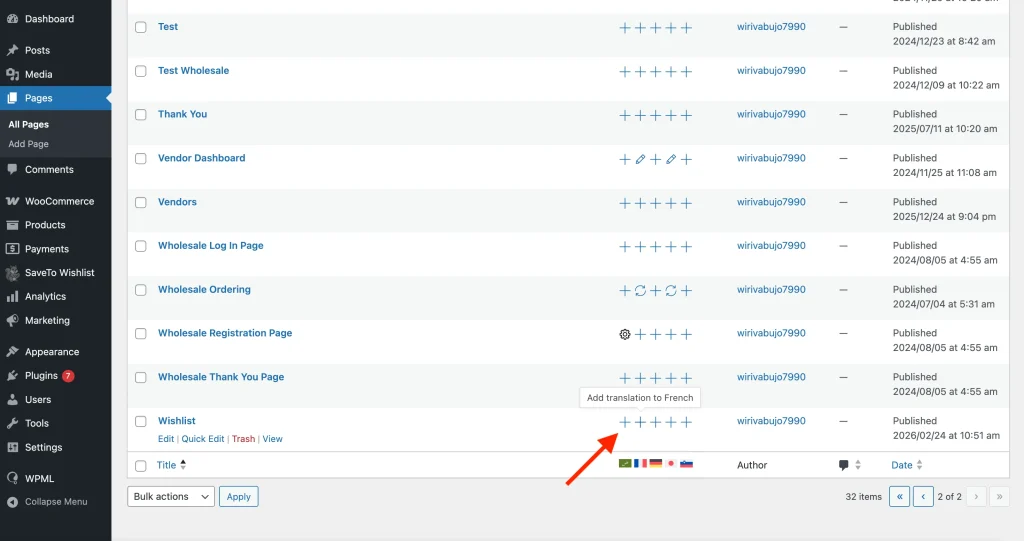Click the '32 items' count text
1024x541 pixels.
click(x=863, y=497)
